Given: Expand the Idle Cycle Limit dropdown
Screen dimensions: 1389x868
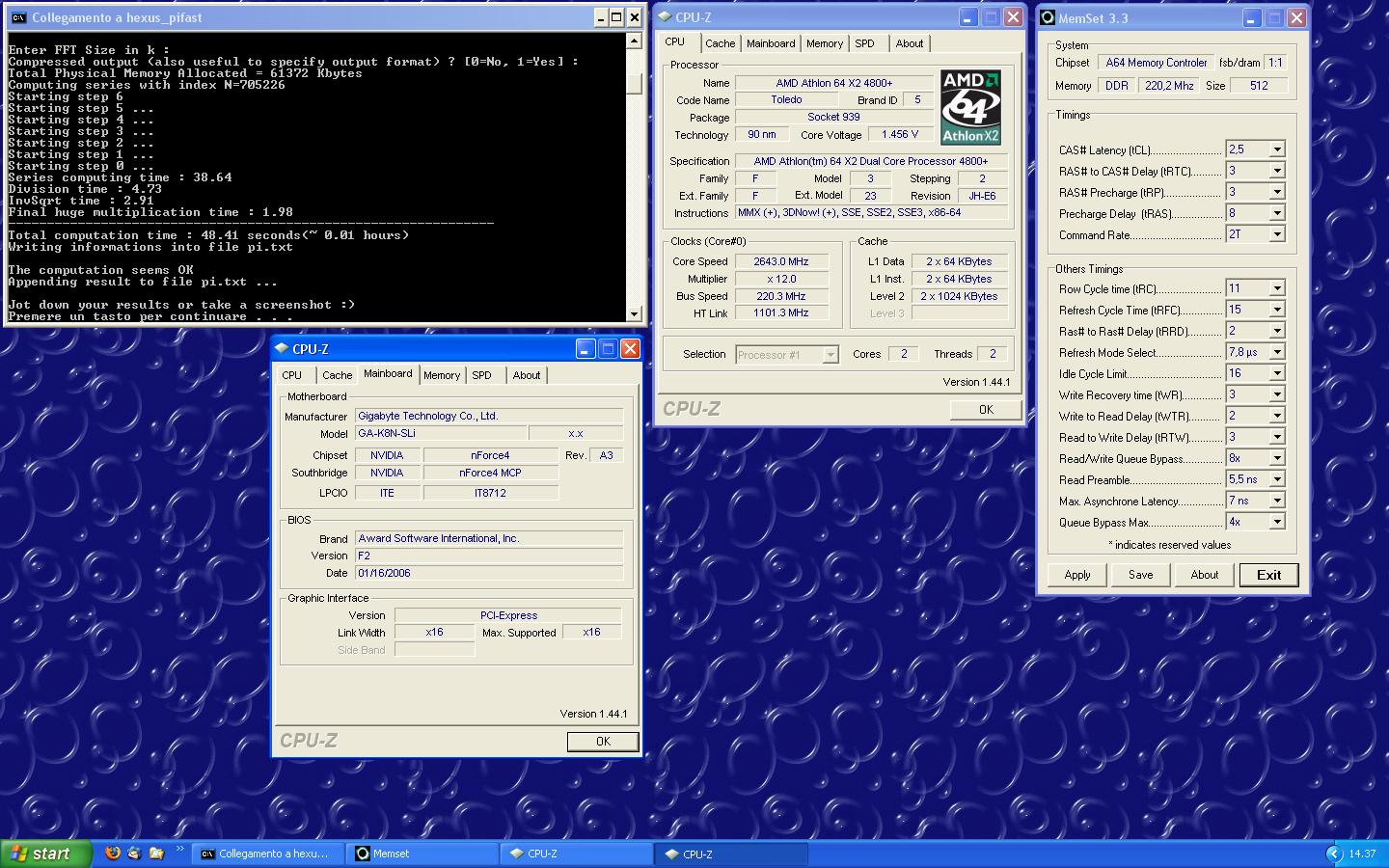Looking at the screenshot, I should coord(1277,373).
